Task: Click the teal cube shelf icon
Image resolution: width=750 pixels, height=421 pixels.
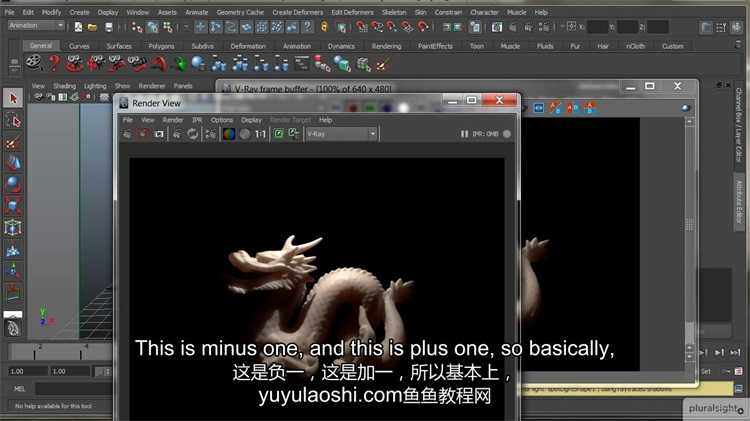Action: coord(342,64)
